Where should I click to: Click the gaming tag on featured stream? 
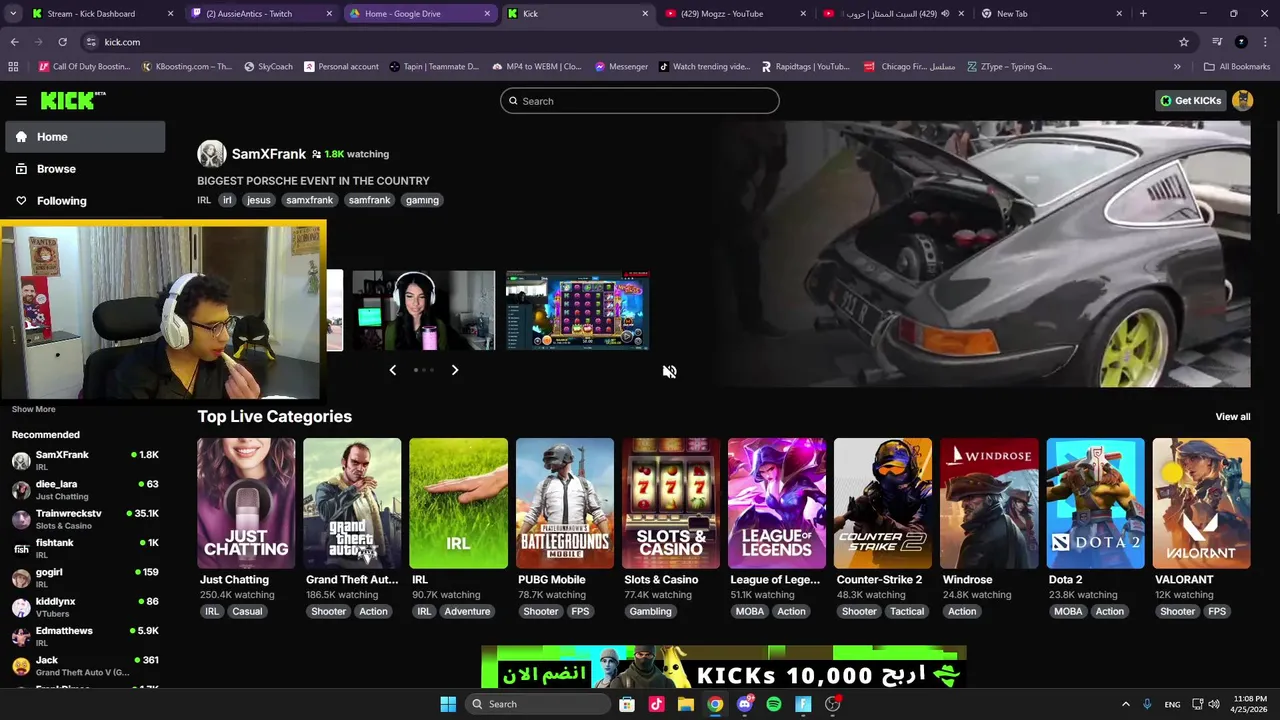pos(422,200)
